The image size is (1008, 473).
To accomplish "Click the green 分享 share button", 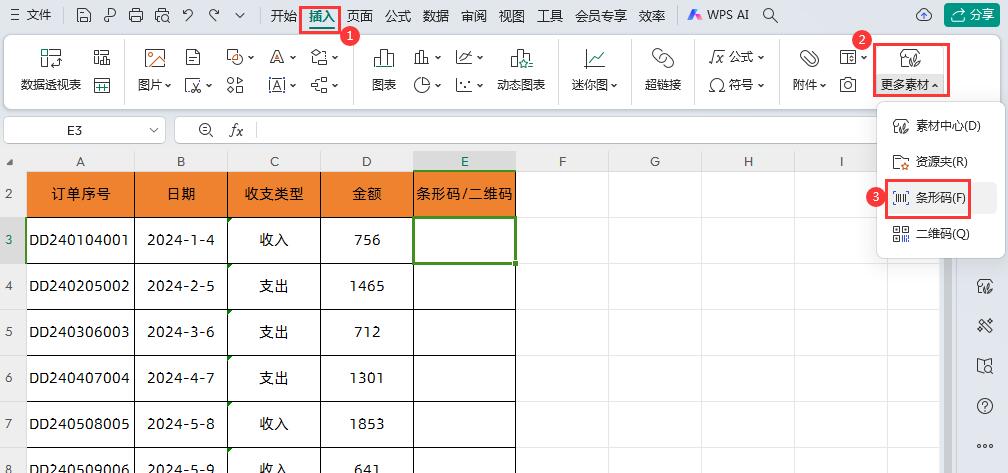I will click(969, 15).
